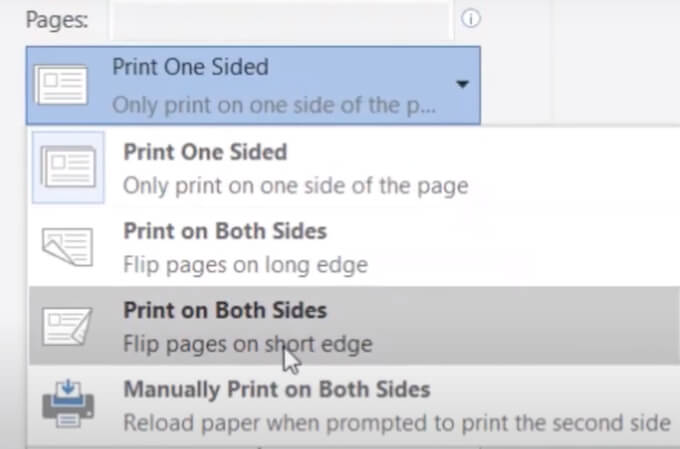This screenshot has width=680, height=449.
Task: Click the selected 'Print One Sided' combo box title
Action: [x=190, y=68]
